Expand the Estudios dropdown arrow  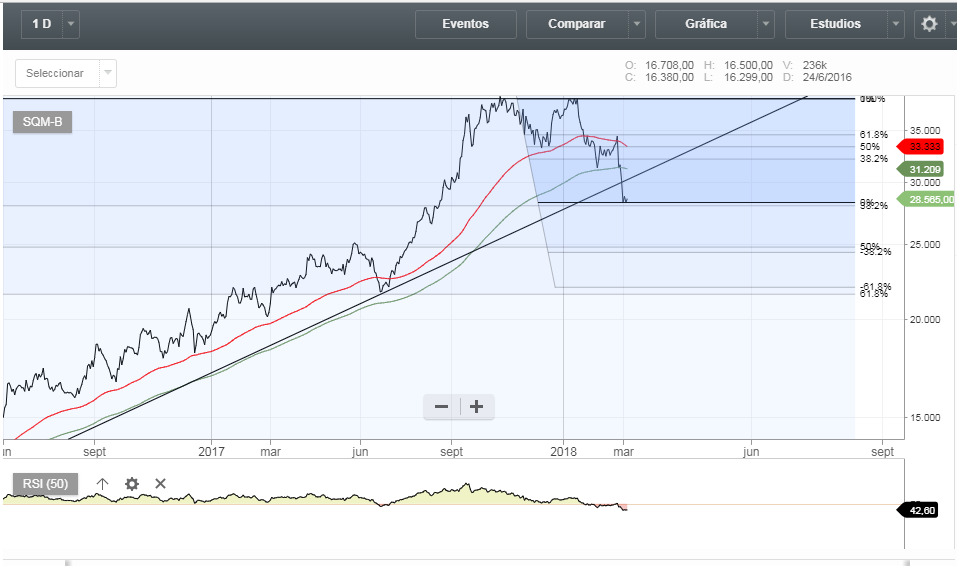click(896, 24)
